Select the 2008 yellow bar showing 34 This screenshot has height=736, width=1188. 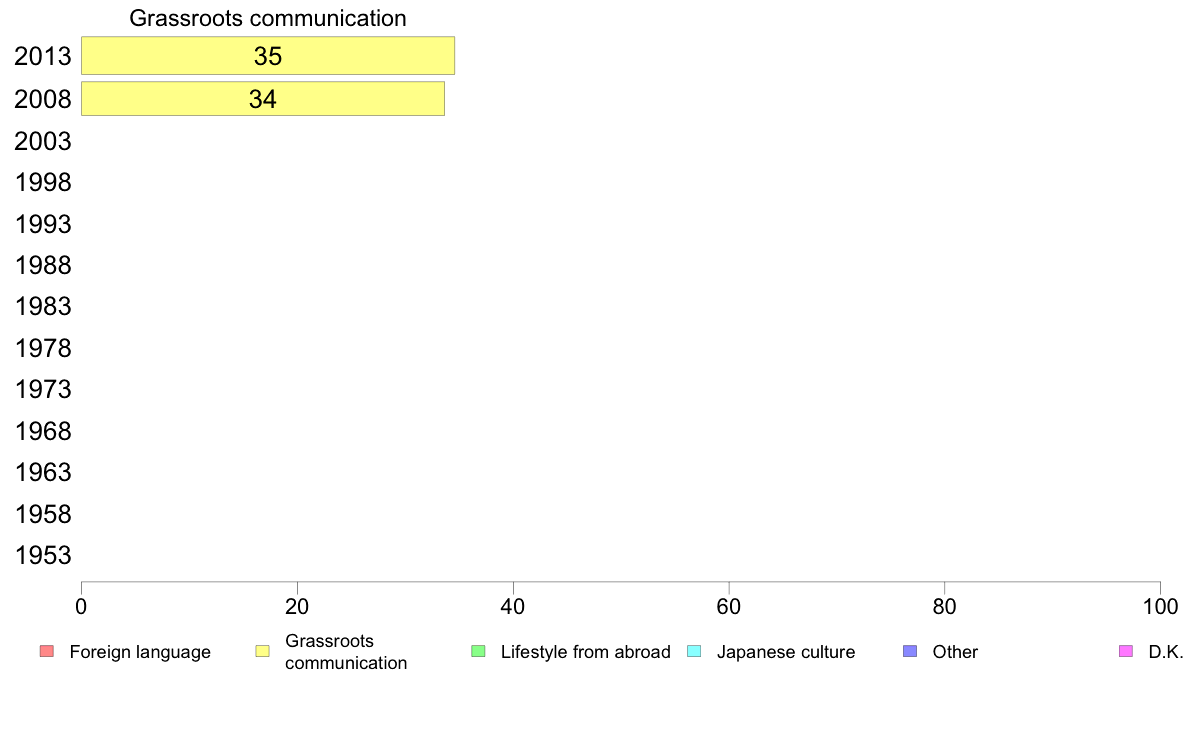point(263,99)
